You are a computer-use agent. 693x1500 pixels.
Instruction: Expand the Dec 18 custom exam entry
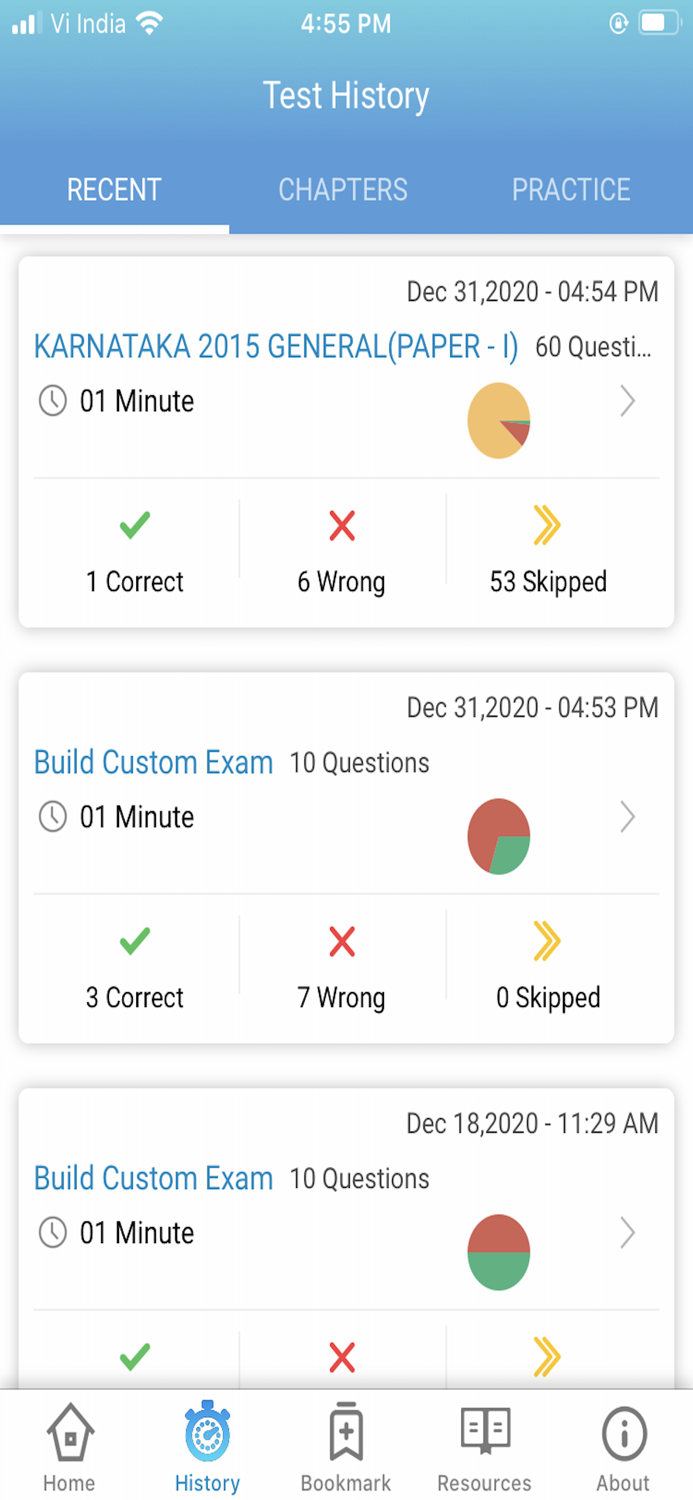[628, 1233]
